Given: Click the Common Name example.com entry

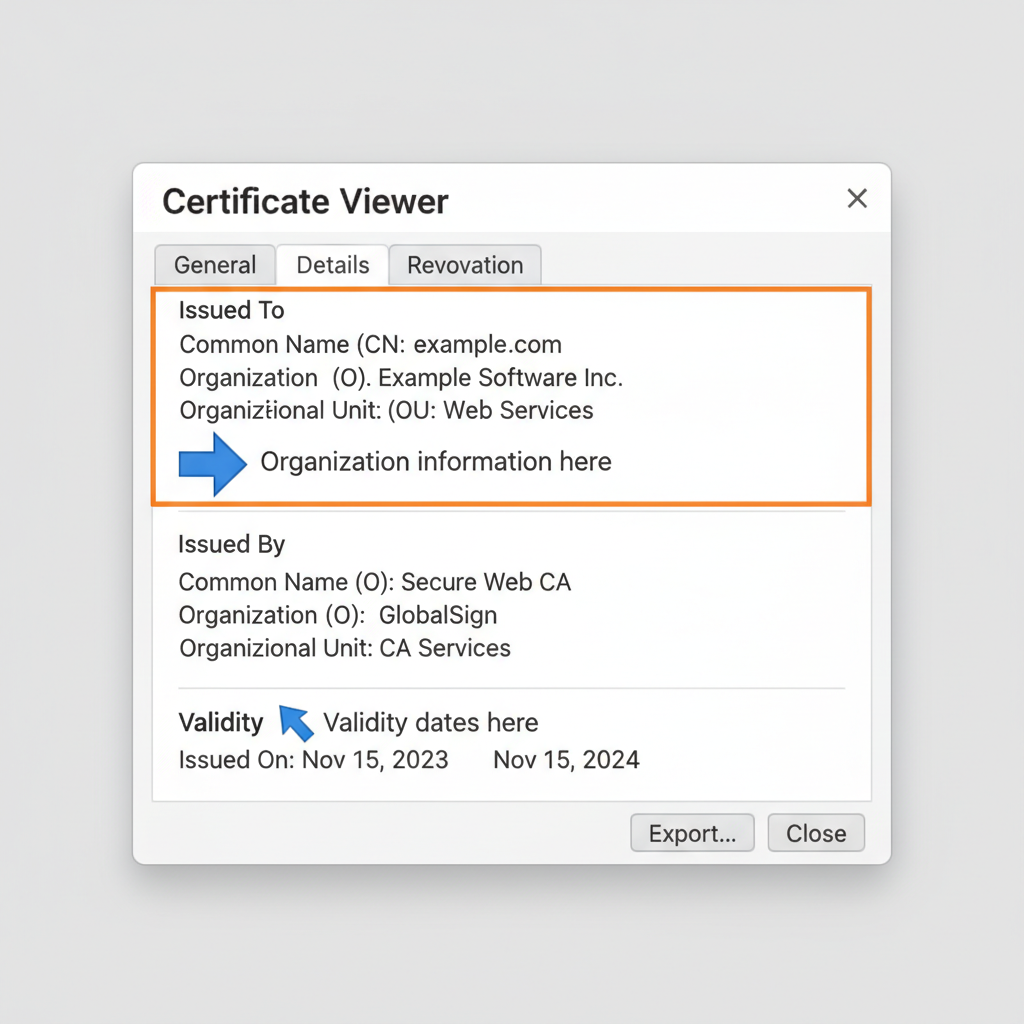Looking at the screenshot, I should pyautogui.click(x=370, y=344).
